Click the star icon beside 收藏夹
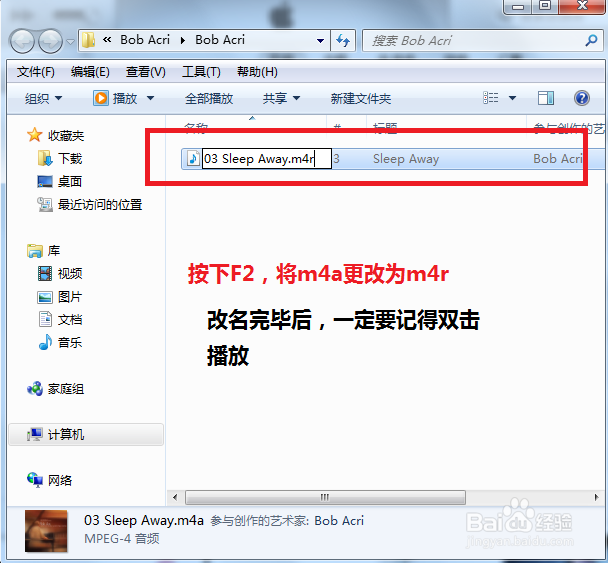This screenshot has width=608, height=563. point(35,135)
